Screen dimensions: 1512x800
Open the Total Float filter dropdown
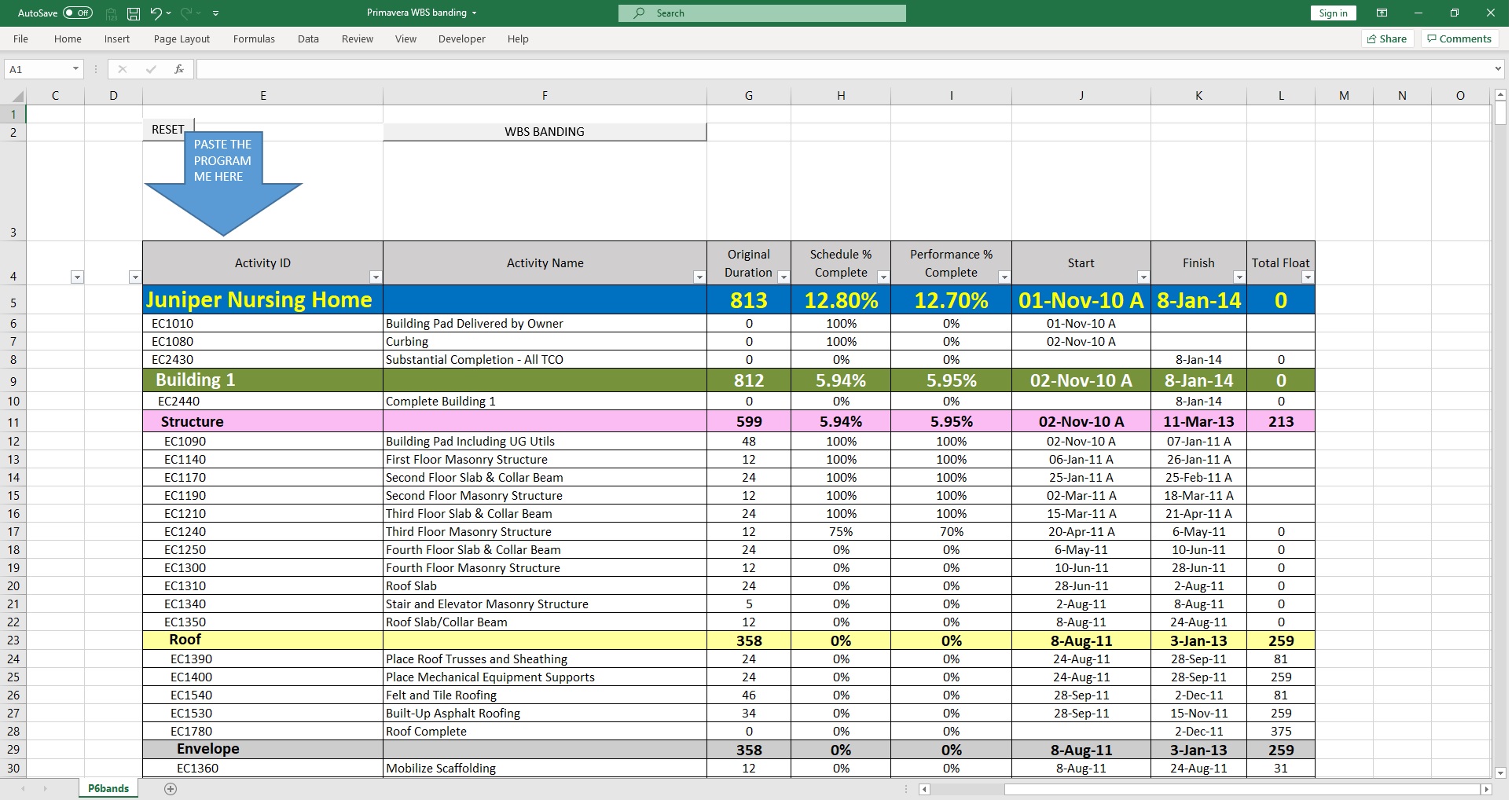[x=1307, y=277]
